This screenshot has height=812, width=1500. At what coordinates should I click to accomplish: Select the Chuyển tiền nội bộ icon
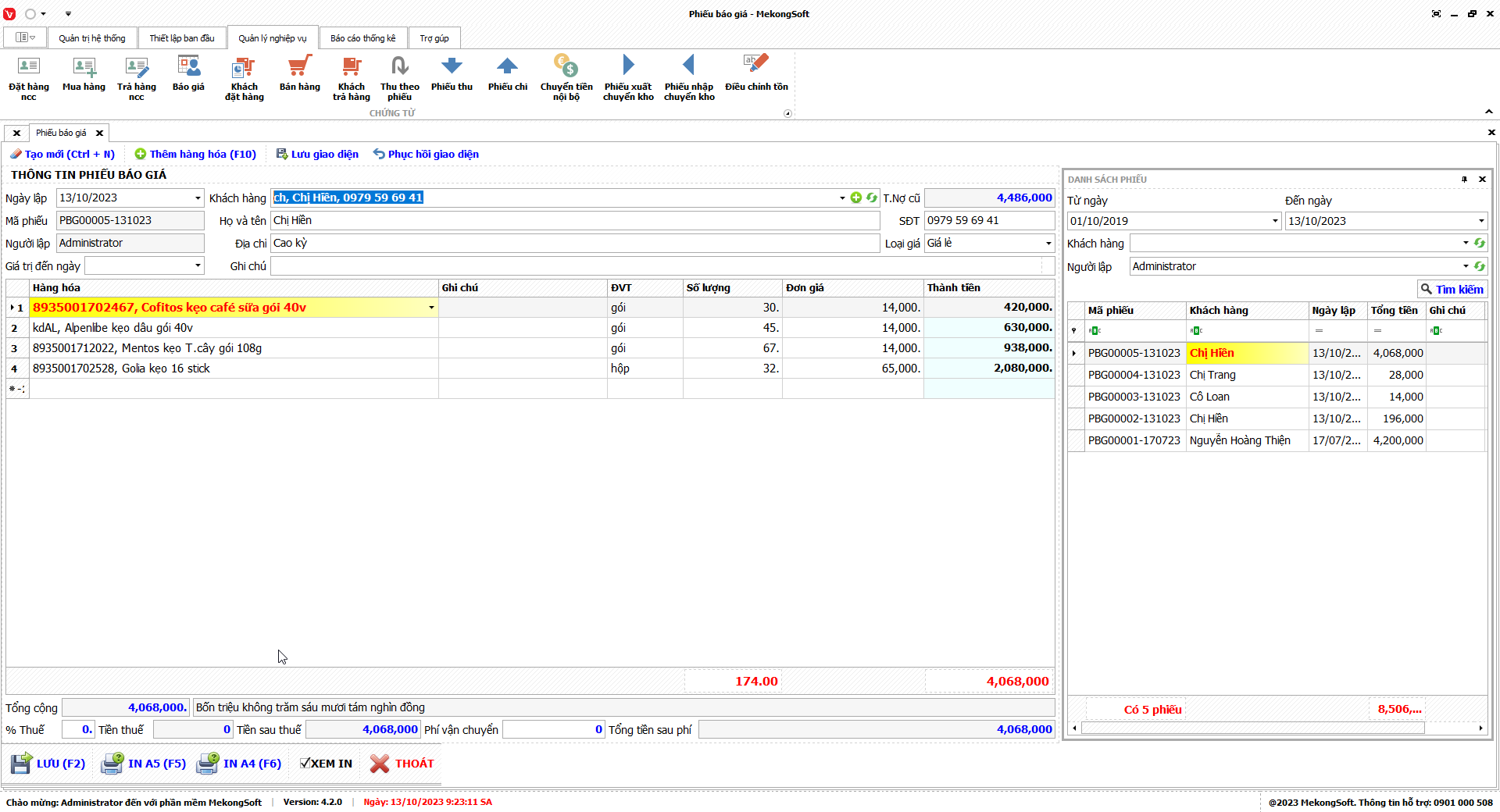(566, 67)
